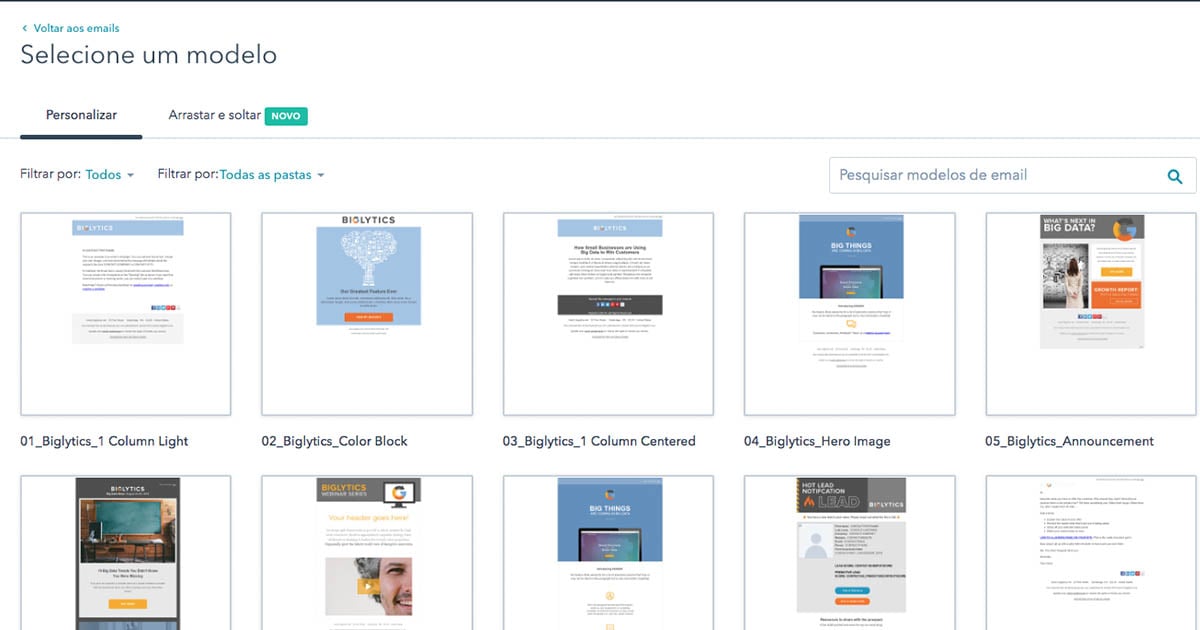Screen dimensions: 1200x630
Task: Select the Hot Lead Notification template thumbnail
Action: point(850,553)
